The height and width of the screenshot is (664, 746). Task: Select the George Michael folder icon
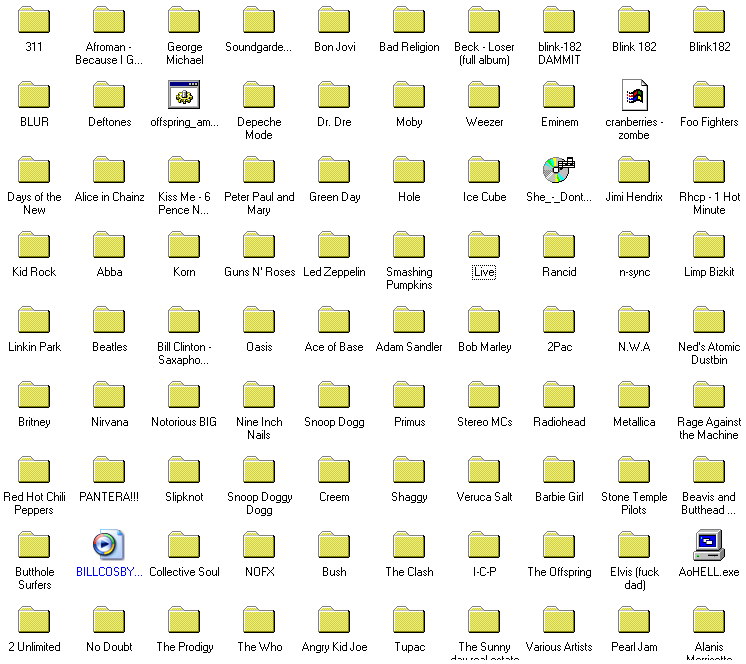184,20
